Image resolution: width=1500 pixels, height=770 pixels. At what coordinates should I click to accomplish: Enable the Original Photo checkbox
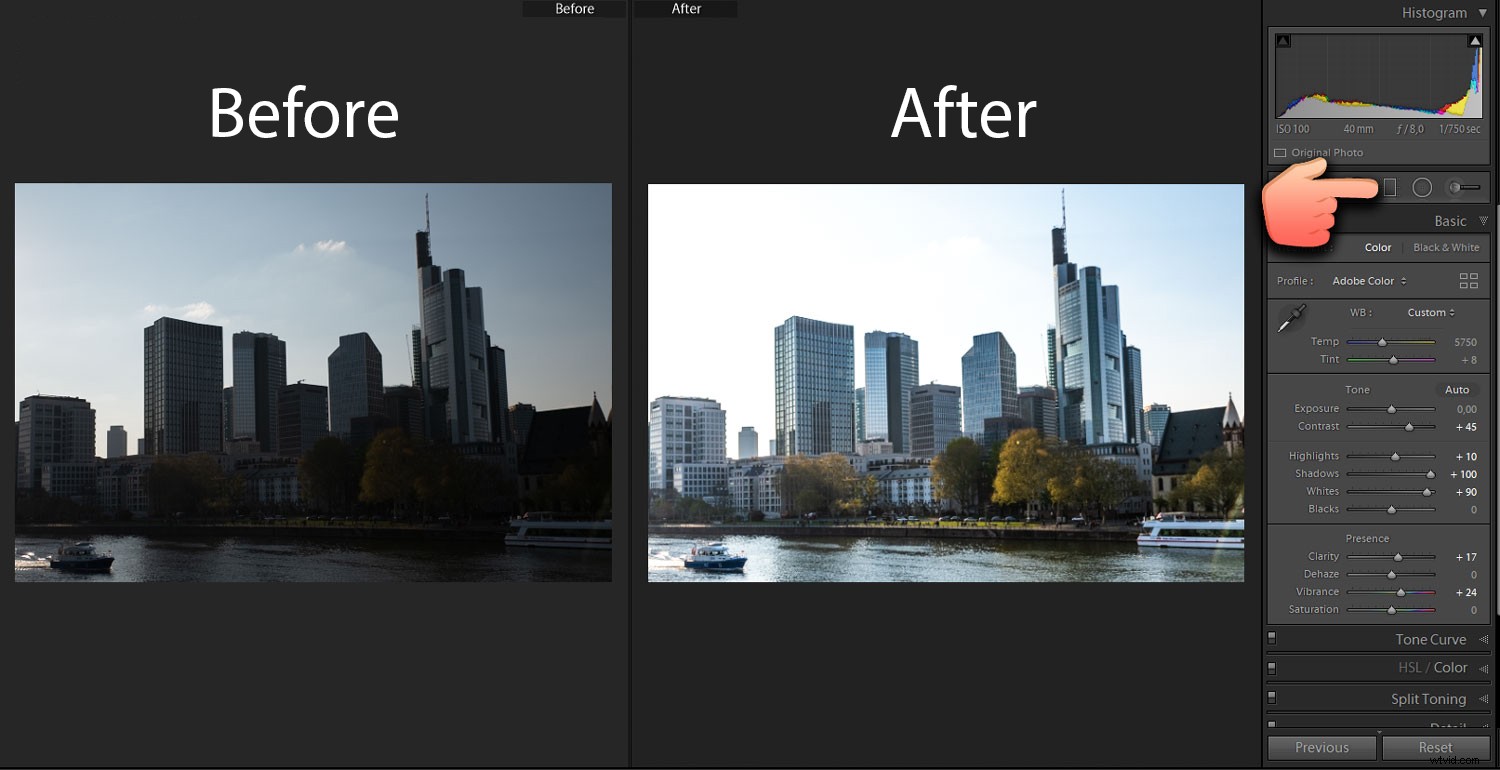coord(1278,152)
